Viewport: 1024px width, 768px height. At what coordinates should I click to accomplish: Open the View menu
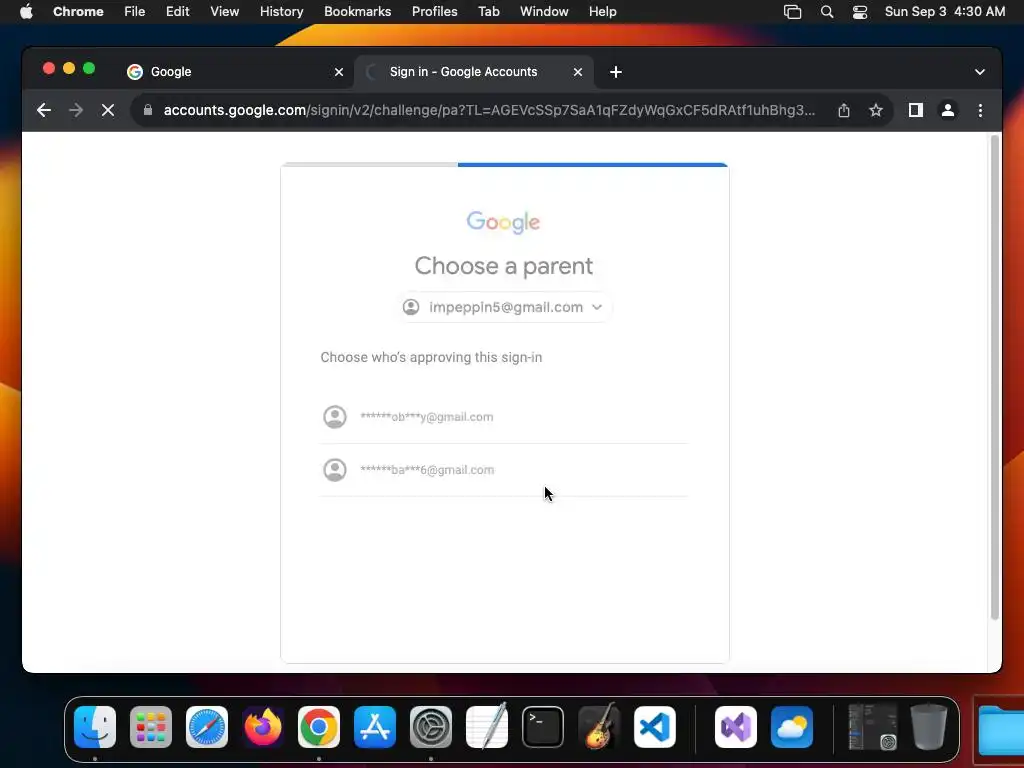[x=224, y=12]
